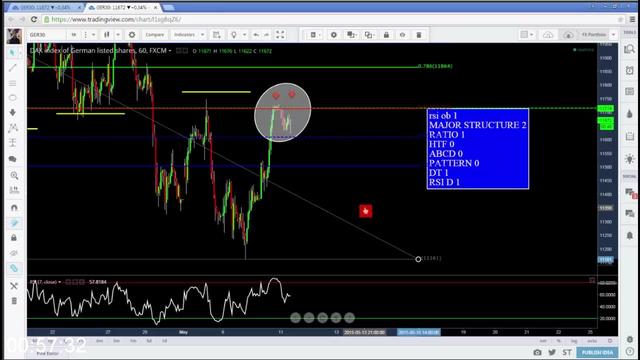Load chart layout with cloud download icon
This screenshot has width=640, height=360.
click(x=548, y=35)
